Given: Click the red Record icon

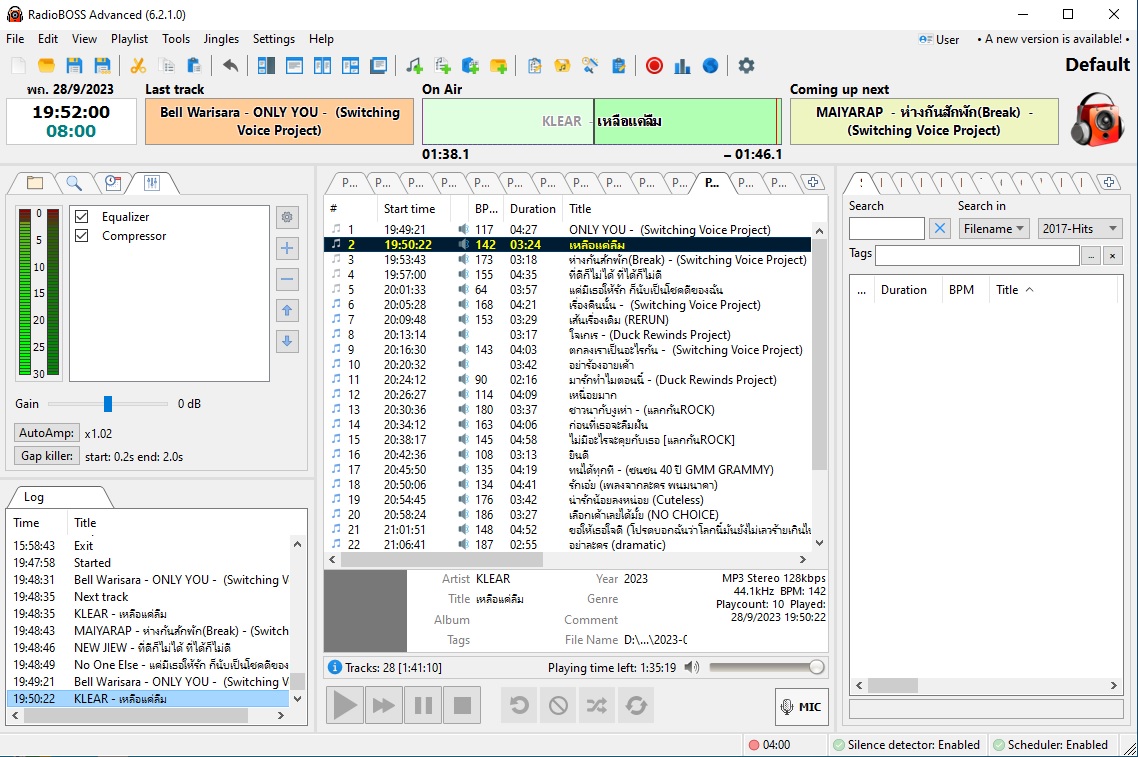Looking at the screenshot, I should click(654, 66).
